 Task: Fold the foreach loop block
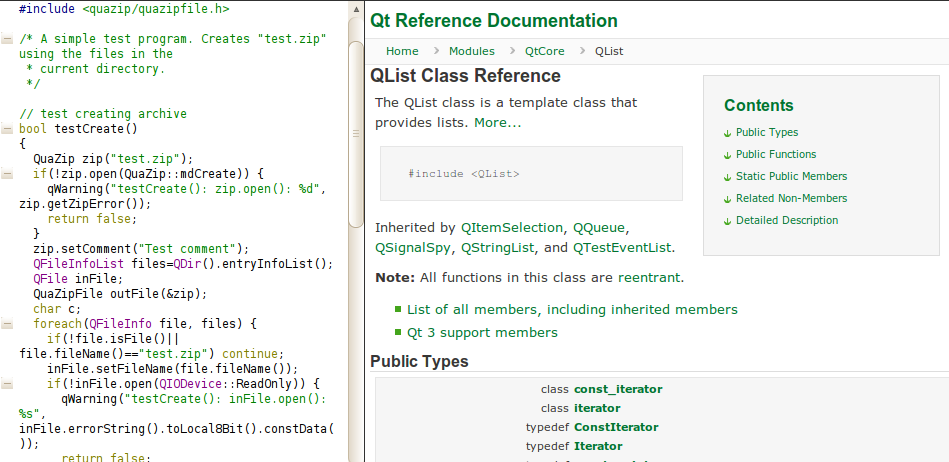click(8, 324)
